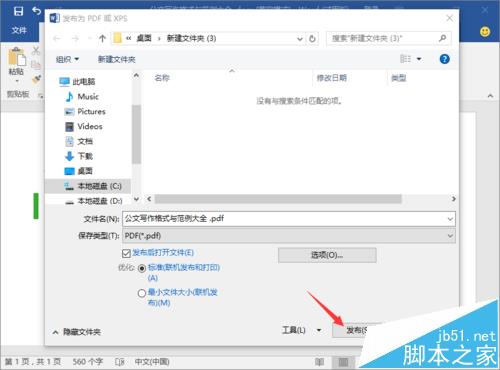500x370 pixels.
Task: Click the 新建文件夹 button
Action: click(117, 59)
